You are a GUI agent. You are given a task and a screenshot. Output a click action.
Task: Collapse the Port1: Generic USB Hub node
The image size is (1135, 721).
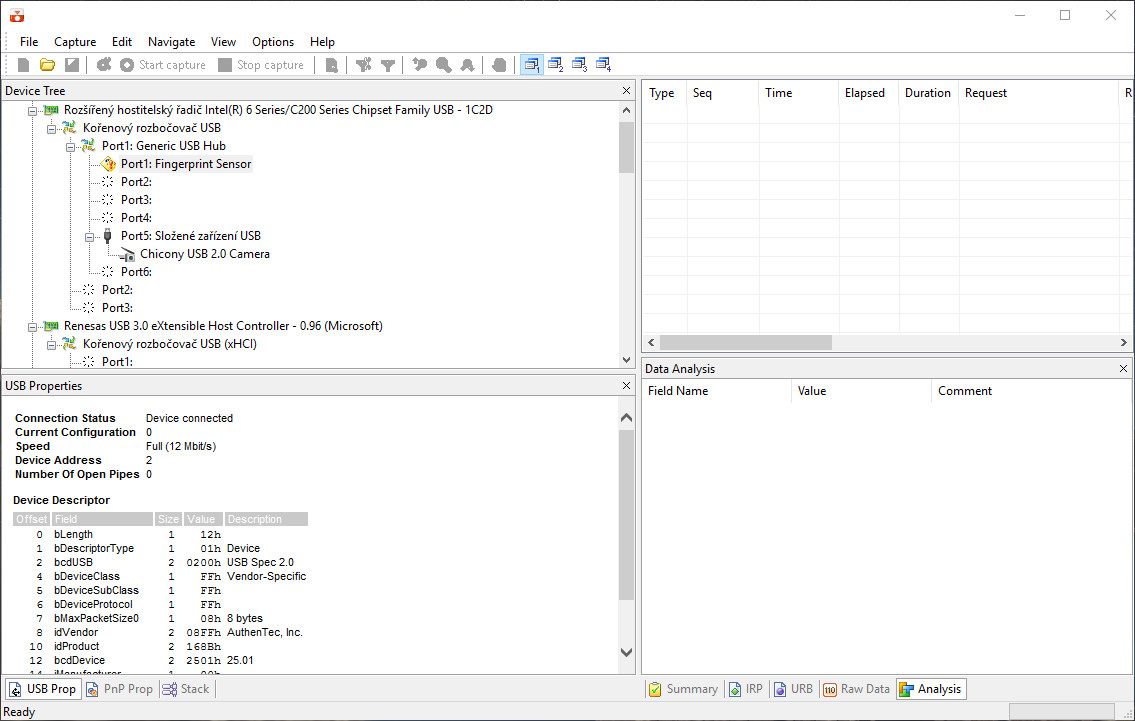click(70, 147)
